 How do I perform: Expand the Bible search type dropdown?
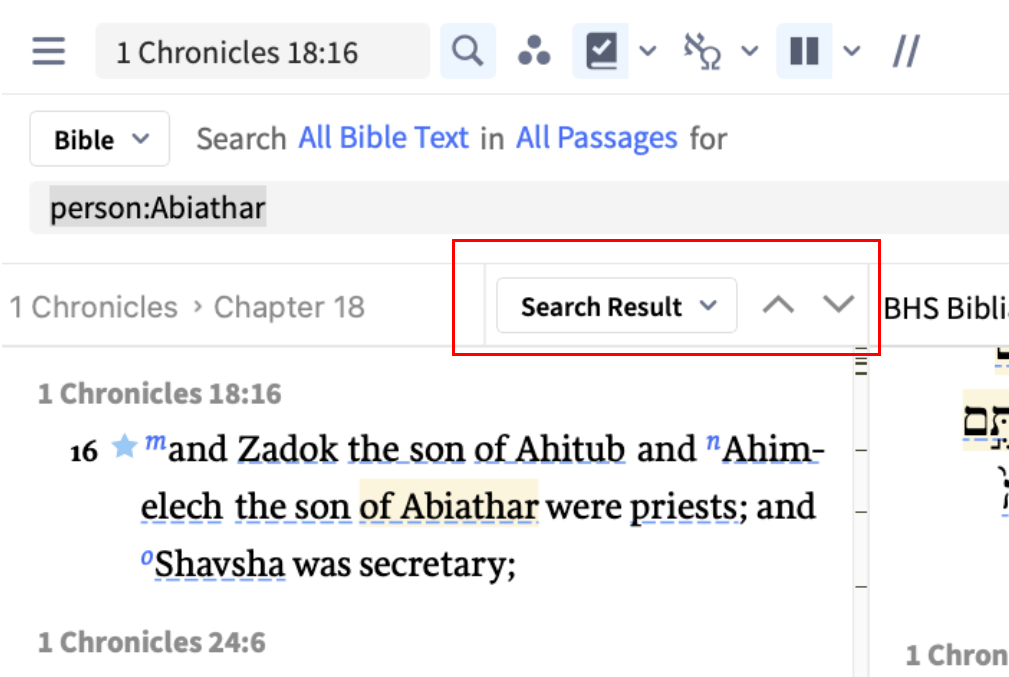100,139
